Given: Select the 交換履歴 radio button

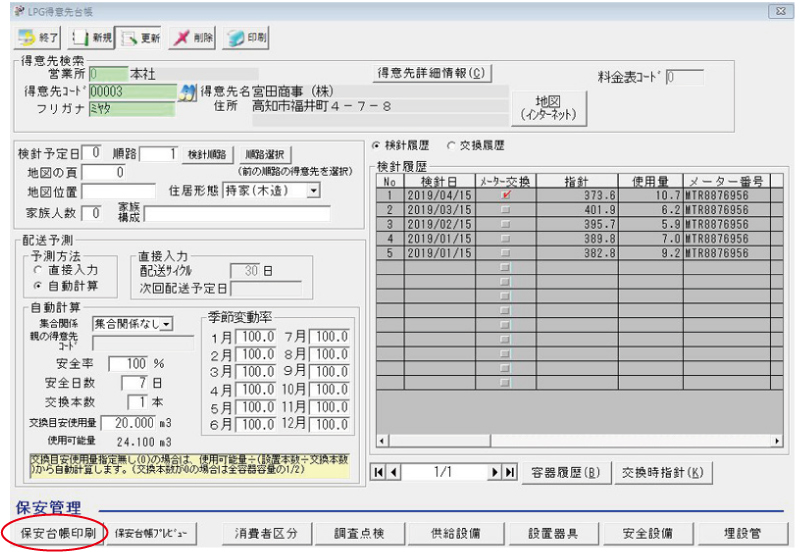Looking at the screenshot, I should coord(450,146).
